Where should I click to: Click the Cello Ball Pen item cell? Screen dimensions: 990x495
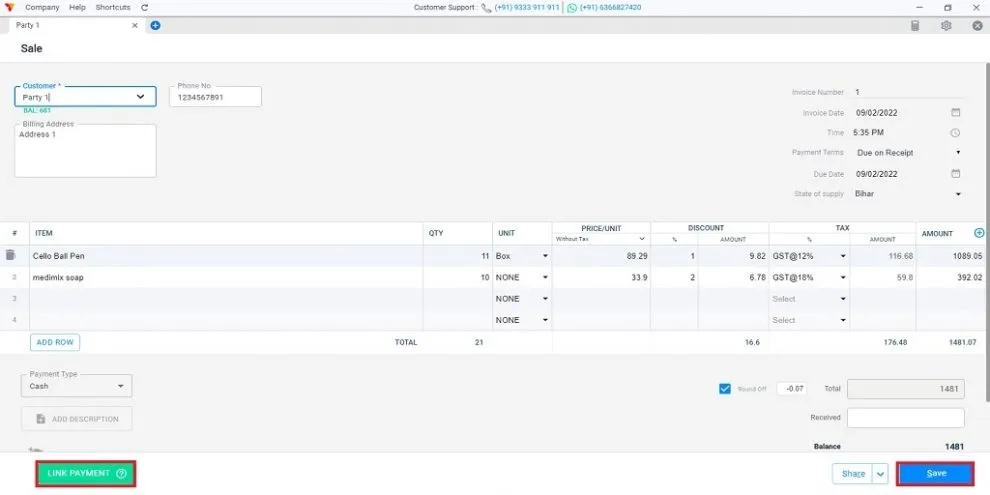226,256
